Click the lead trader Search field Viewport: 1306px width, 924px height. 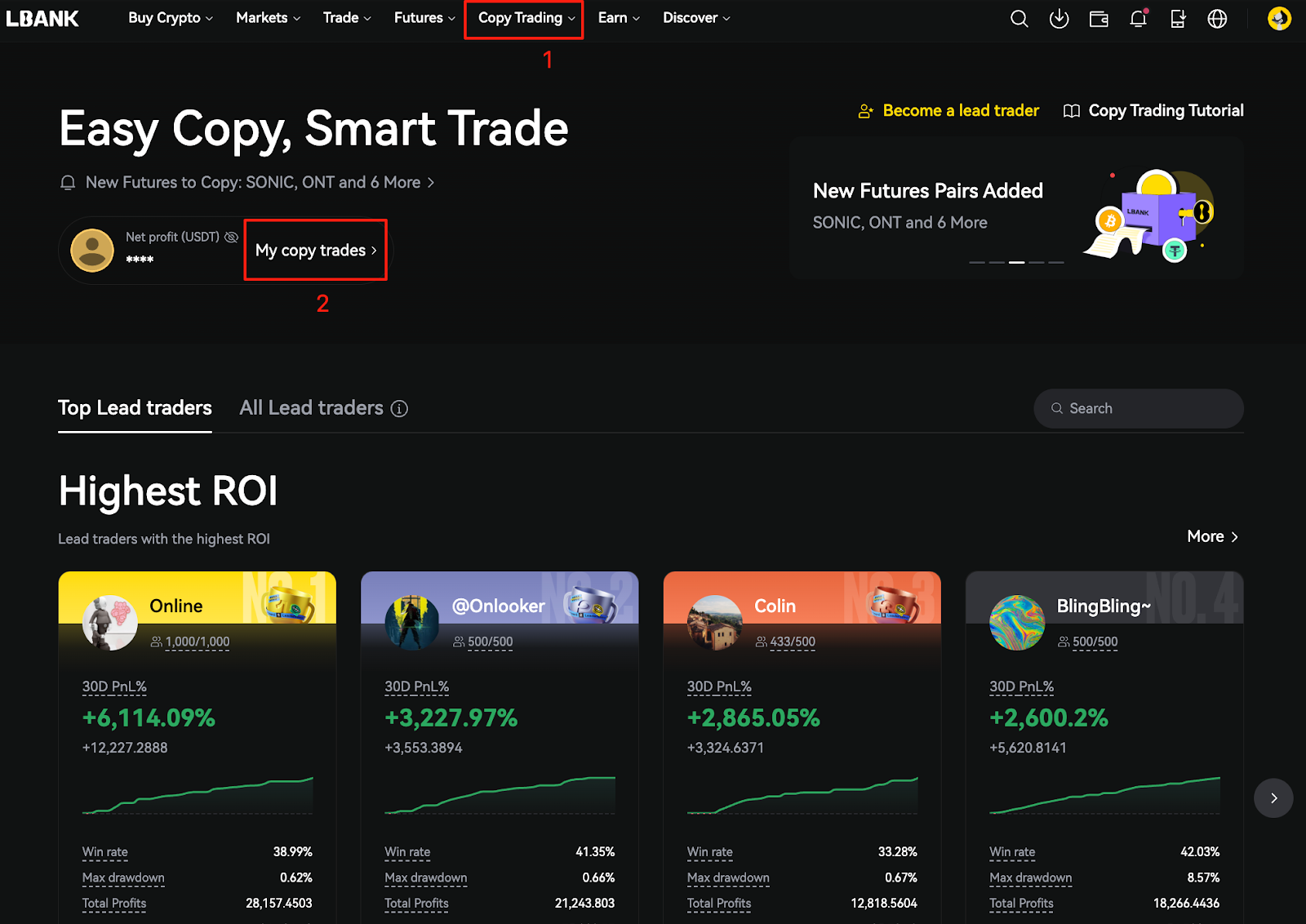pos(1139,409)
